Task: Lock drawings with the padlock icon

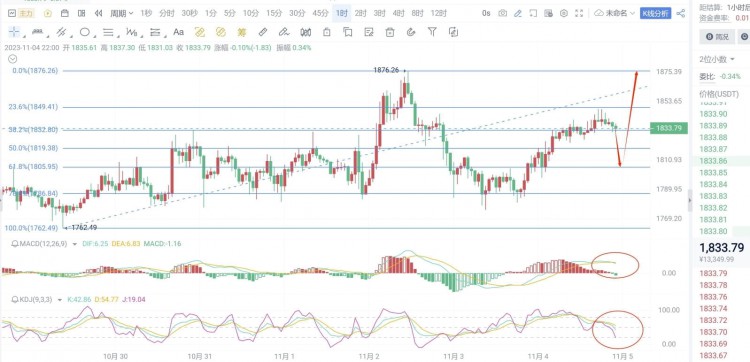Action: pos(327,32)
